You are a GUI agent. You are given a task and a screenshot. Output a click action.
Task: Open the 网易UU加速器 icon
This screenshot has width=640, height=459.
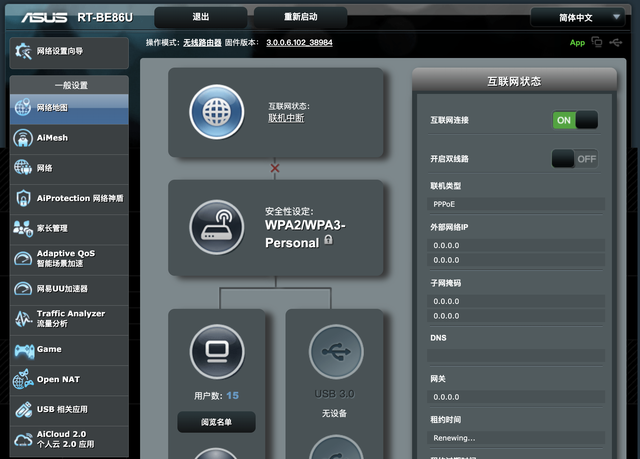tap(23, 288)
